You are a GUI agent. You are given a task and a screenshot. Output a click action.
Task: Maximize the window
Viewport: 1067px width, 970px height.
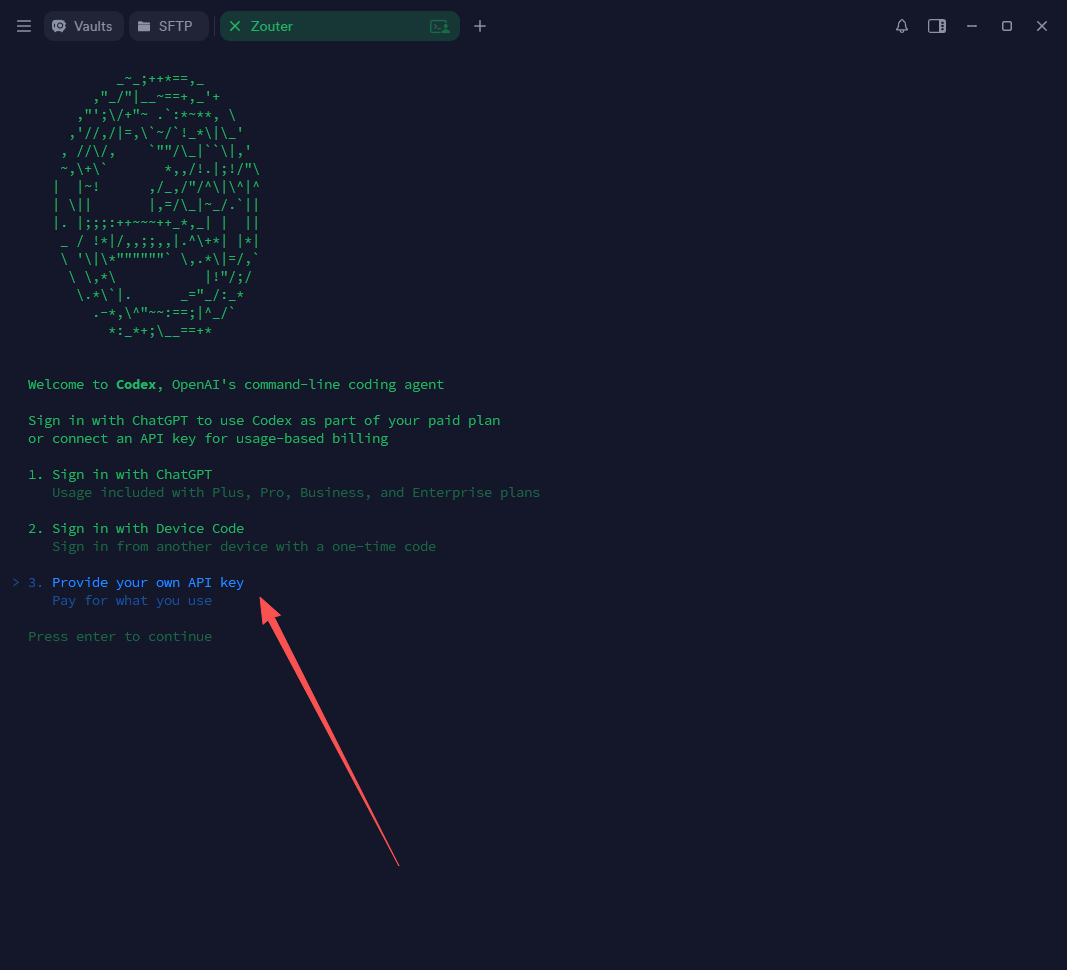pos(1006,26)
